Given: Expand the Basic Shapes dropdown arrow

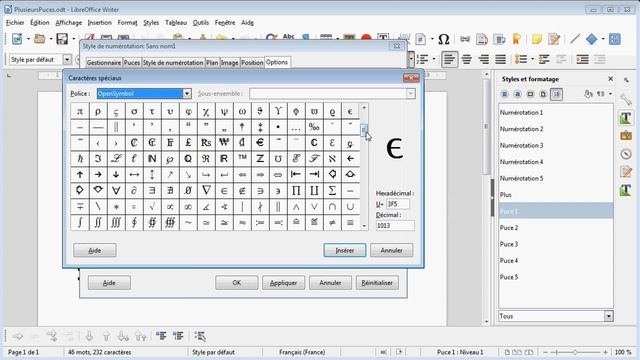Looking at the screenshot, I should (603, 39).
